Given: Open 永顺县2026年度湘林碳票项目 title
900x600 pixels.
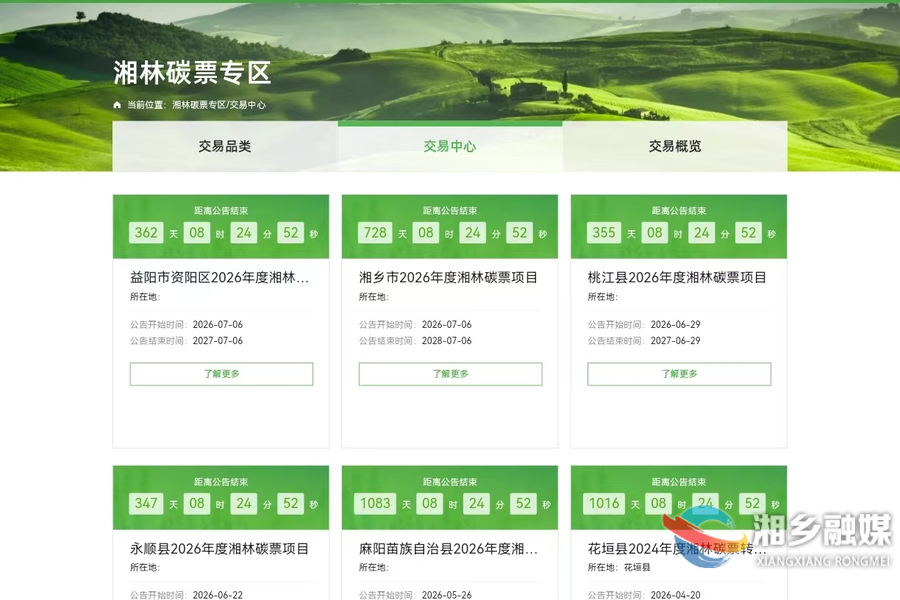Looking at the screenshot, I should [x=219, y=549].
